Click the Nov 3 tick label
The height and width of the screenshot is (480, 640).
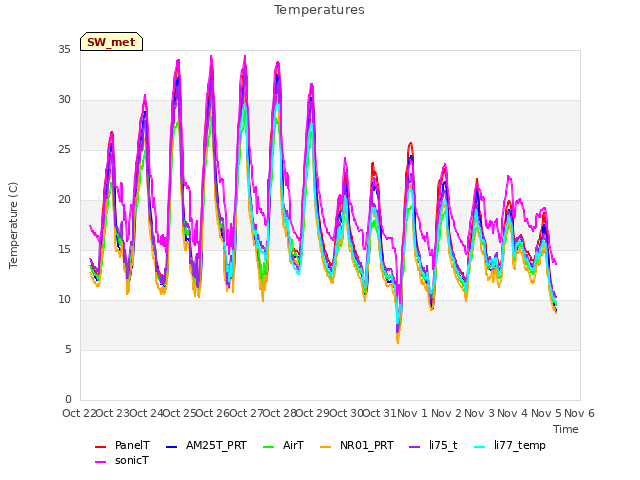[479, 413]
